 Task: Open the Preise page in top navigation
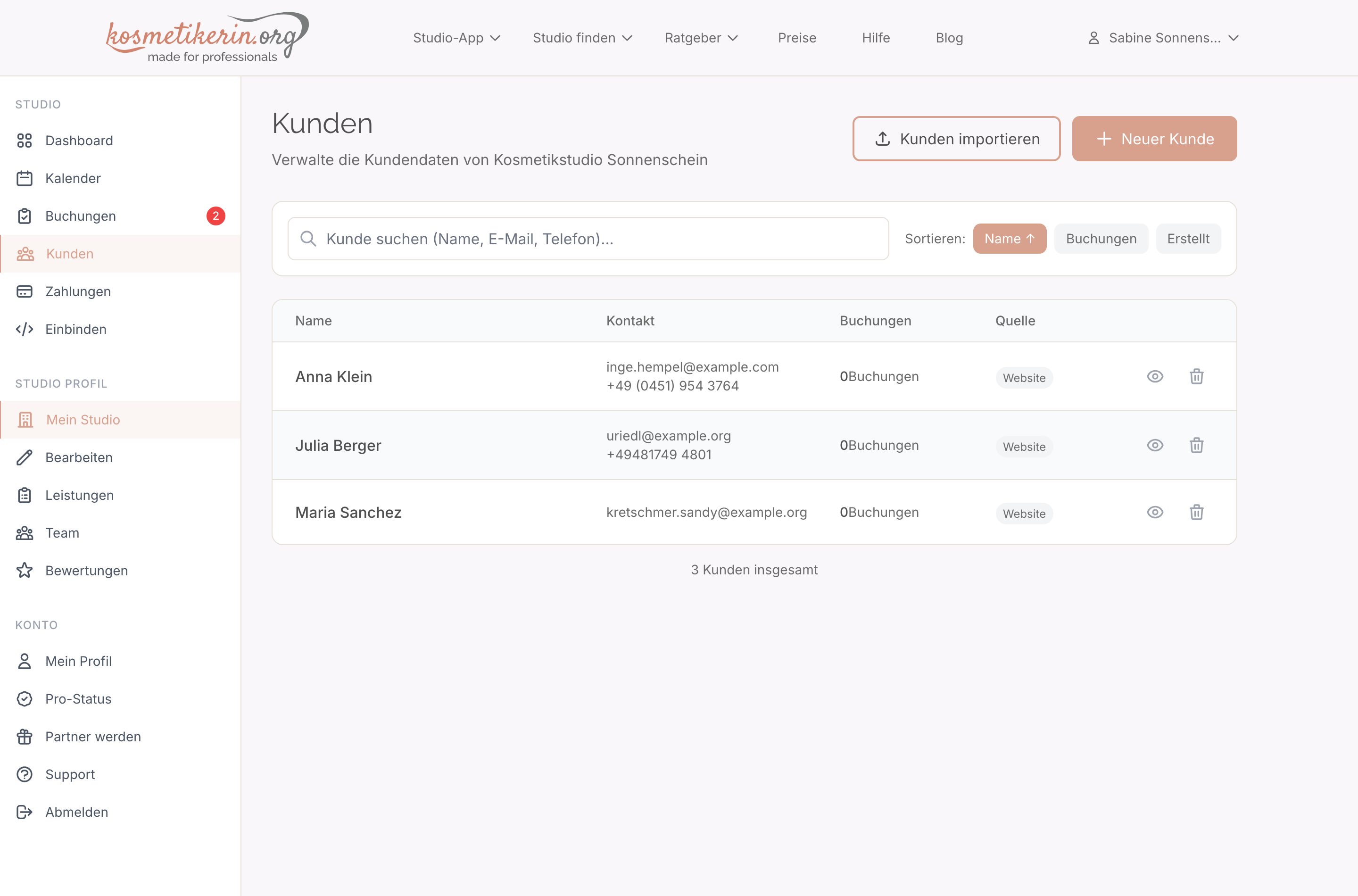pos(797,38)
